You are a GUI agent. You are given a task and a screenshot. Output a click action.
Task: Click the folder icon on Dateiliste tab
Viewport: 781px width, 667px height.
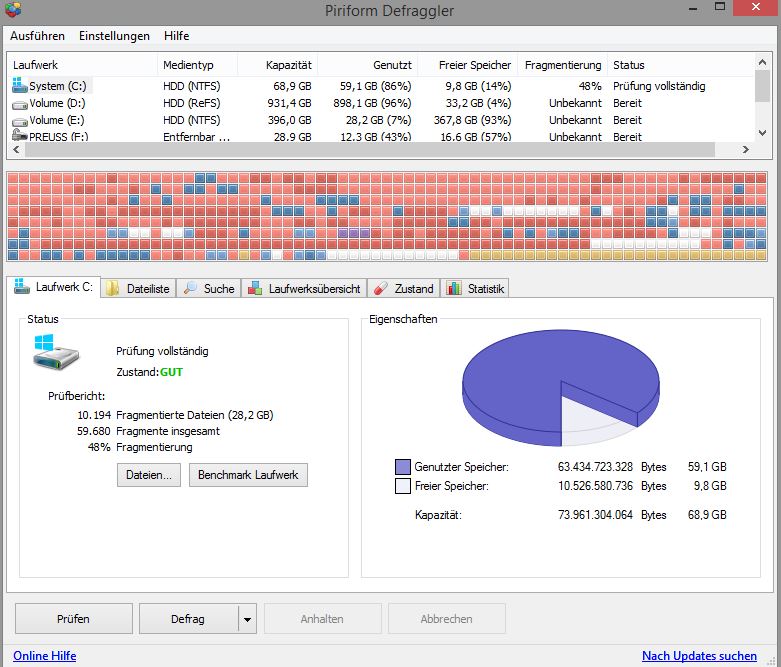113,288
